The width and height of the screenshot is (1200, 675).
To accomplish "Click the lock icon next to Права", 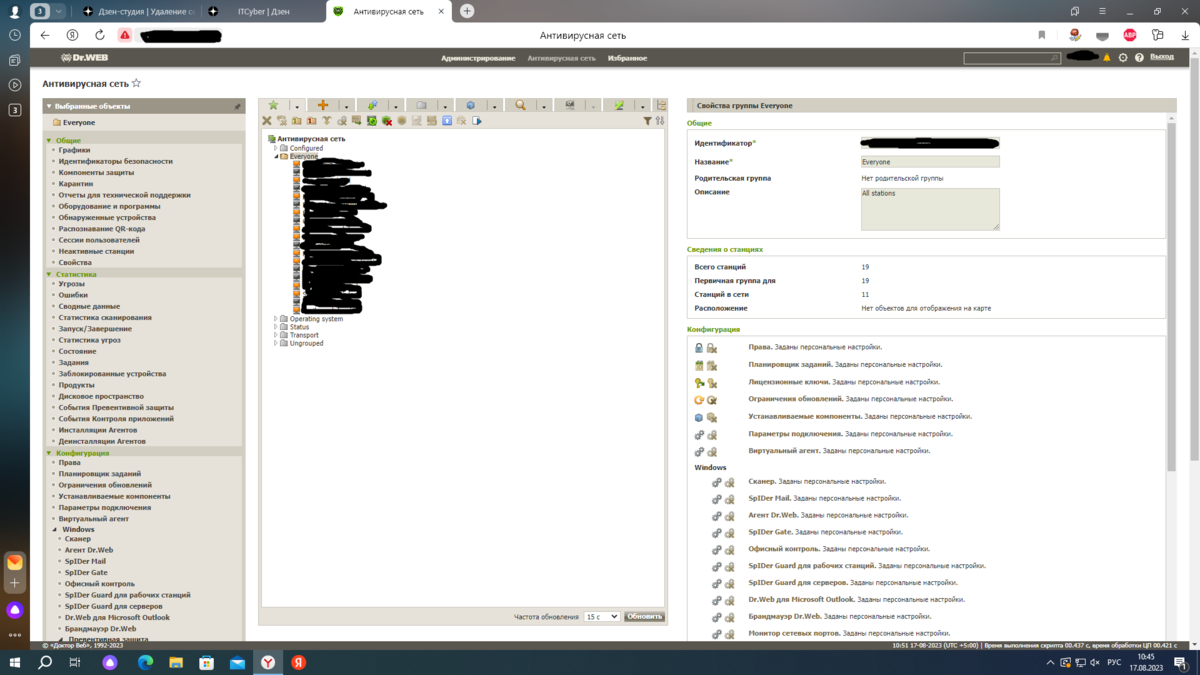I will pos(699,348).
